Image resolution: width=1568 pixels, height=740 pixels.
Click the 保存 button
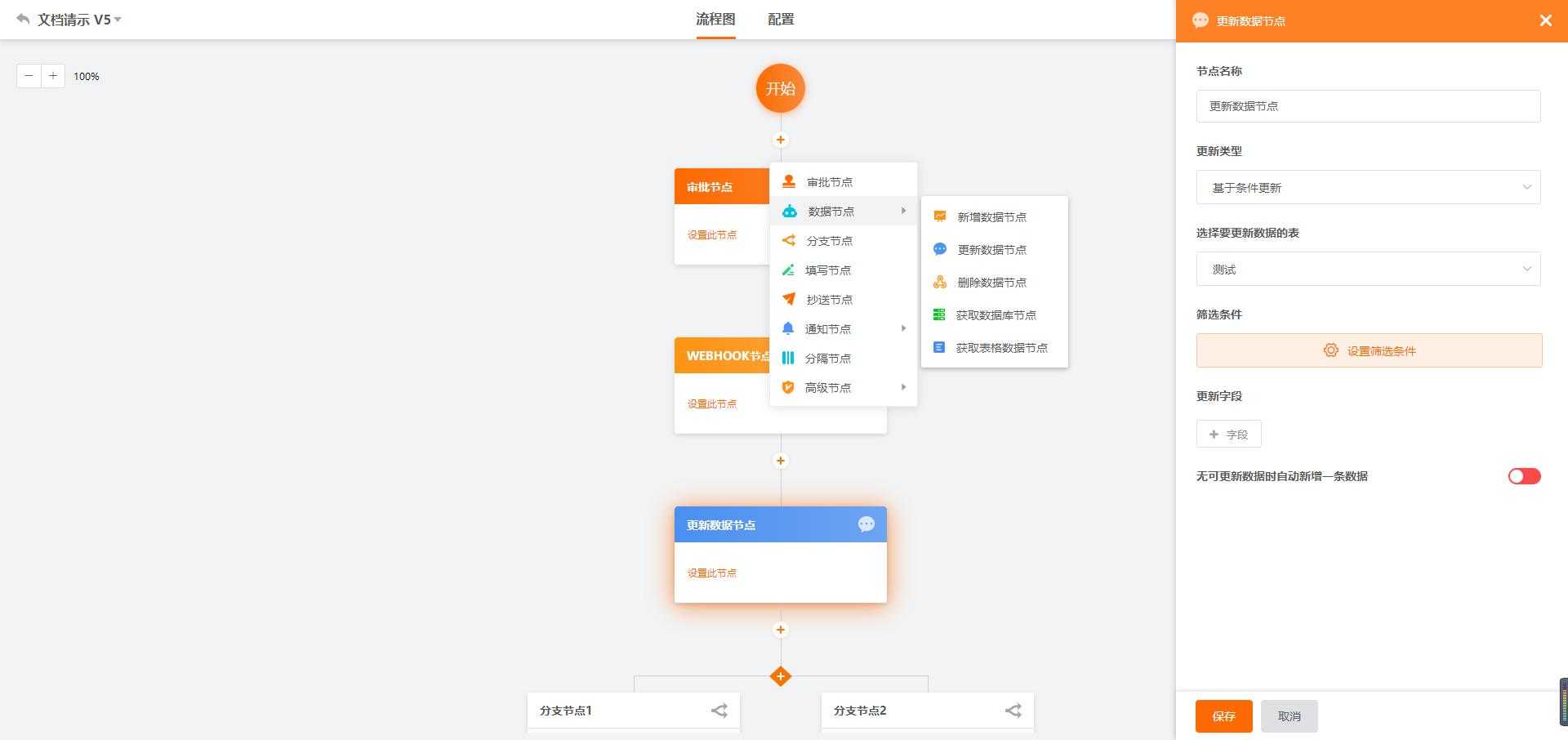(x=1224, y=716)
